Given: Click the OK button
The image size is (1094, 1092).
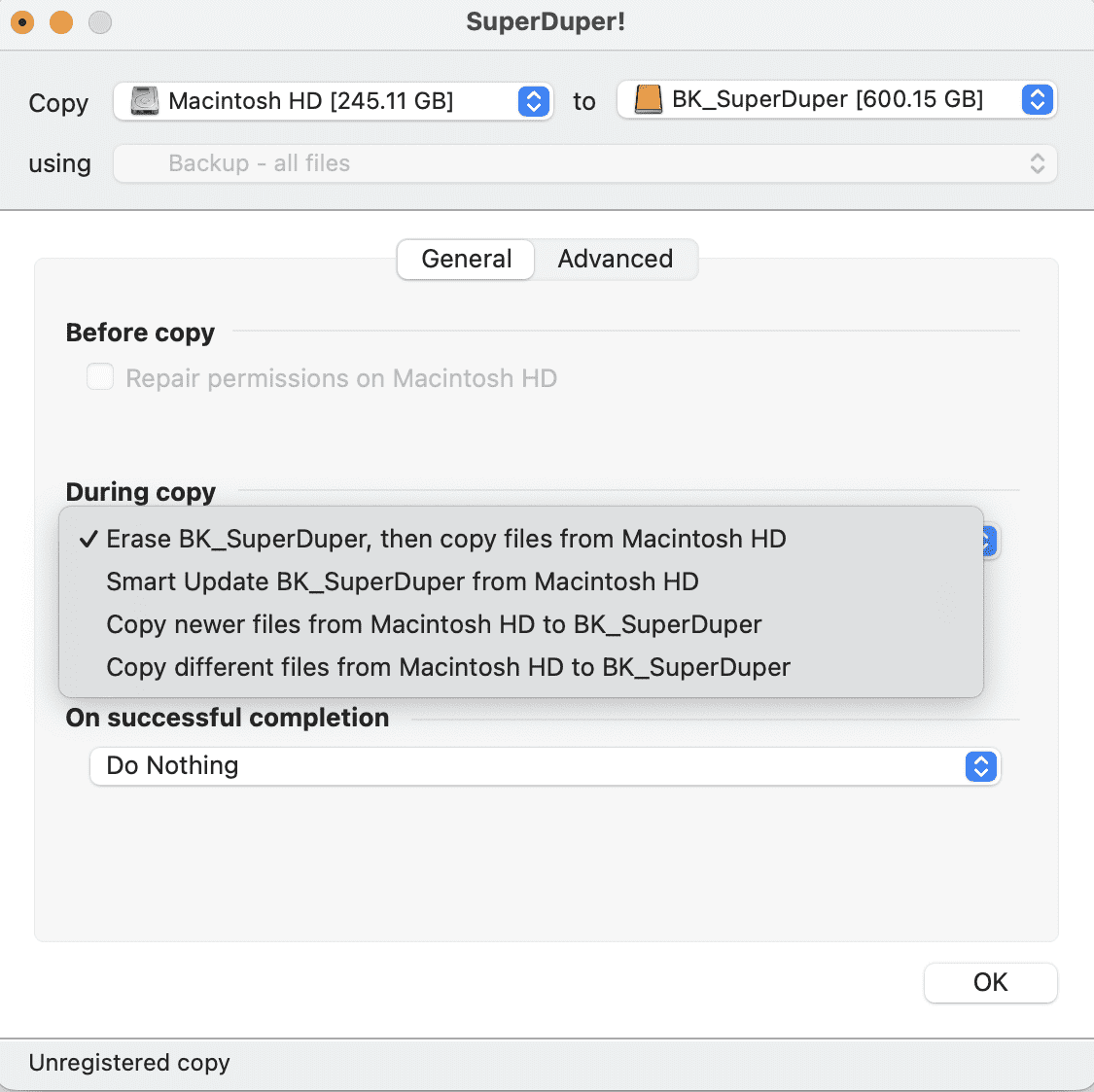Looking at the screenshot, I should coord(990,982).
